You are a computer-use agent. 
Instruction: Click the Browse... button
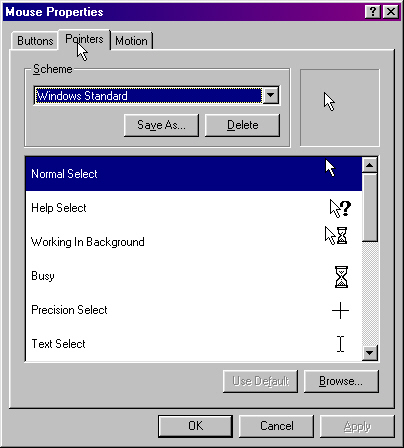tap(341, 381)
